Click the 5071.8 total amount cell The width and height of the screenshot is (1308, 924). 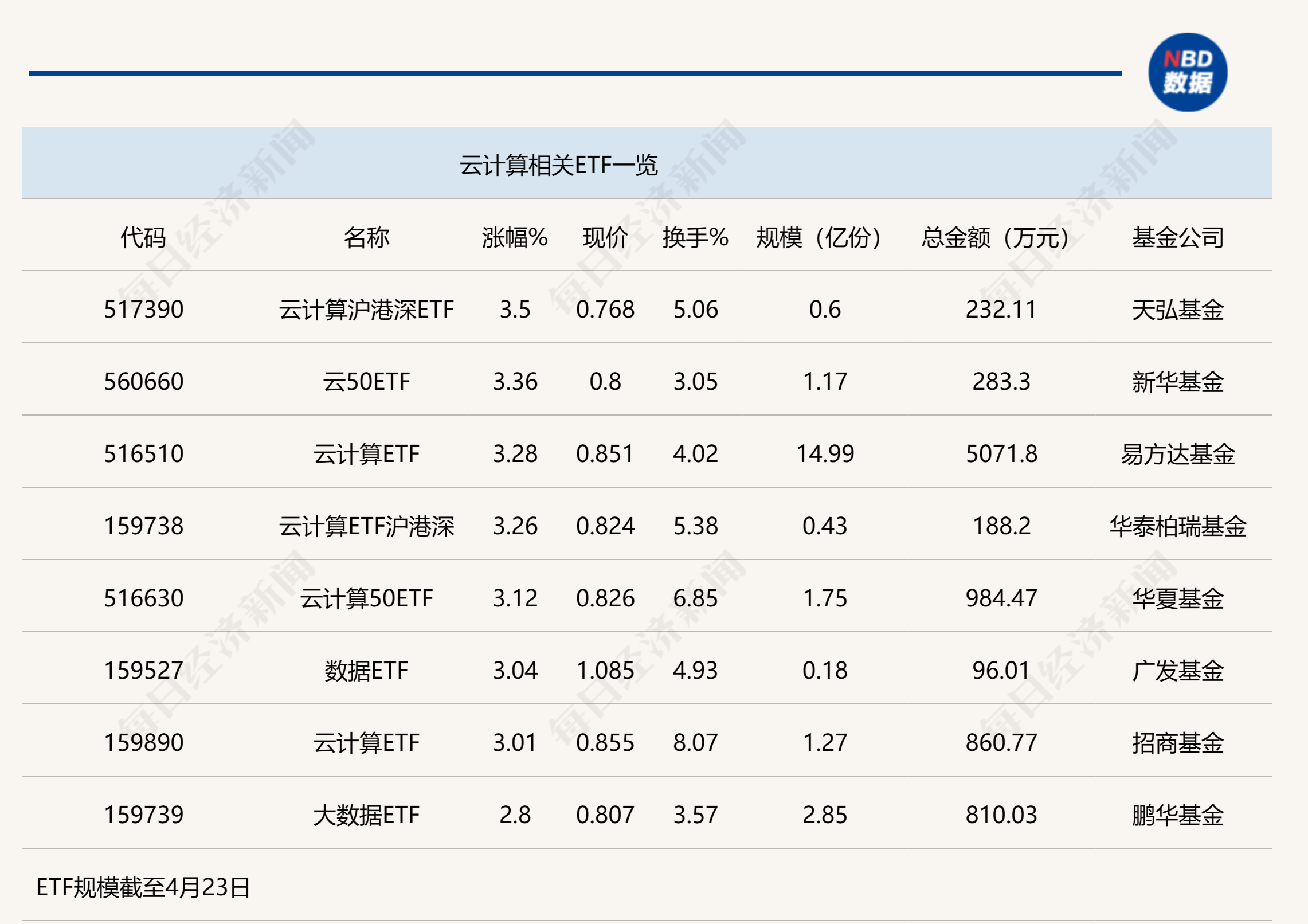[x=1001, y=454]
